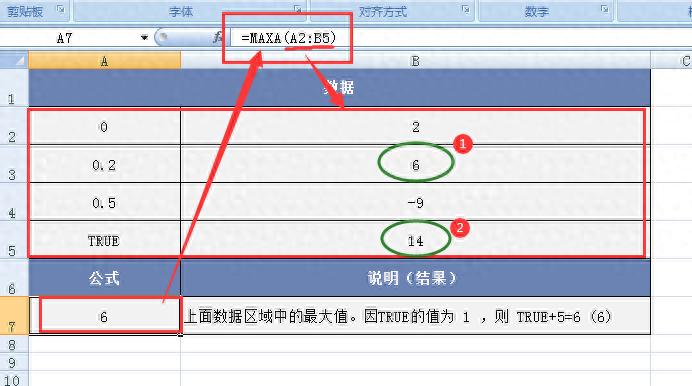
Task: Select cell B3 containing 6
Action: 415,164
